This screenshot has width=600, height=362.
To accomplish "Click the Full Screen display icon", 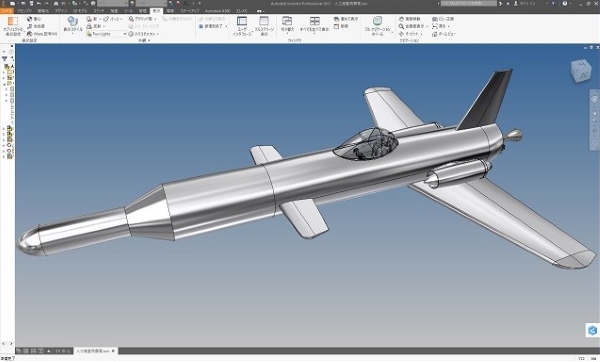I will [x=264, y=21].
